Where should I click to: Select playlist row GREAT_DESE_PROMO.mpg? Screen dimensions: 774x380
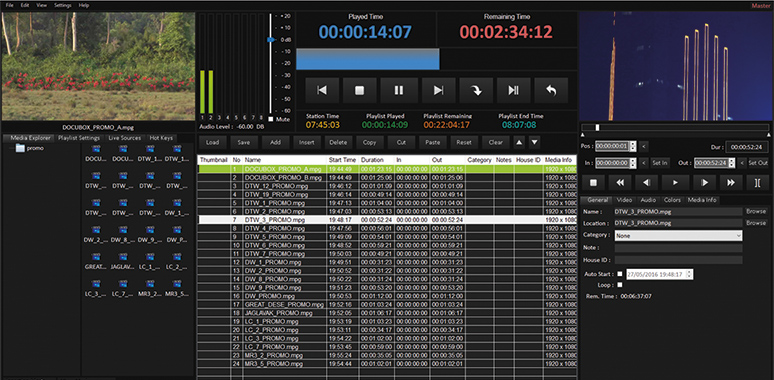387,304
